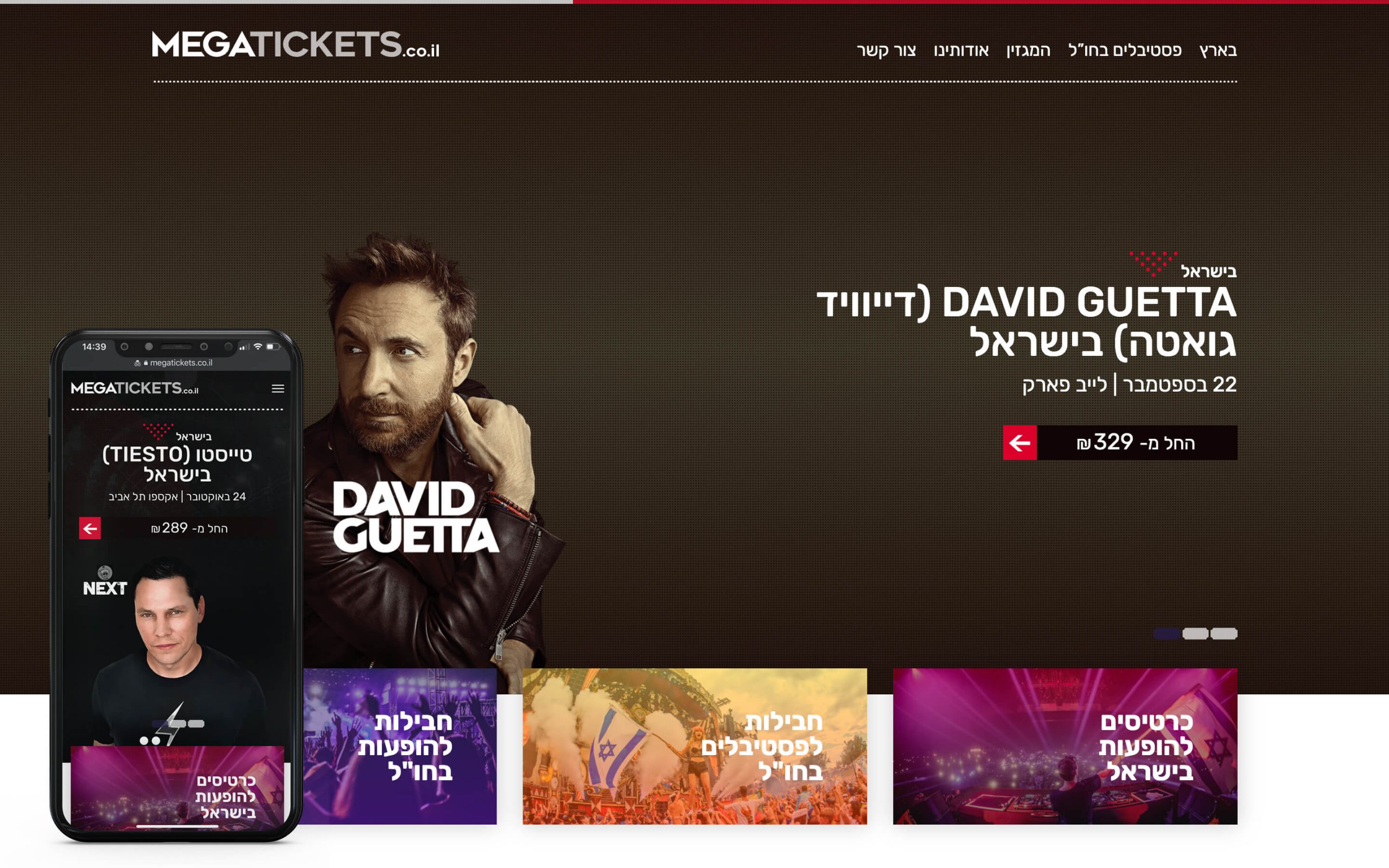Open the hamburger menu on the phone mockup

point(278,388)
